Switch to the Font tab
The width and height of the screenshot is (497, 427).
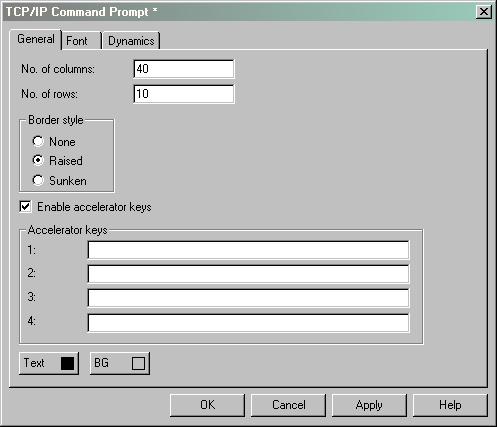point(81,41)
